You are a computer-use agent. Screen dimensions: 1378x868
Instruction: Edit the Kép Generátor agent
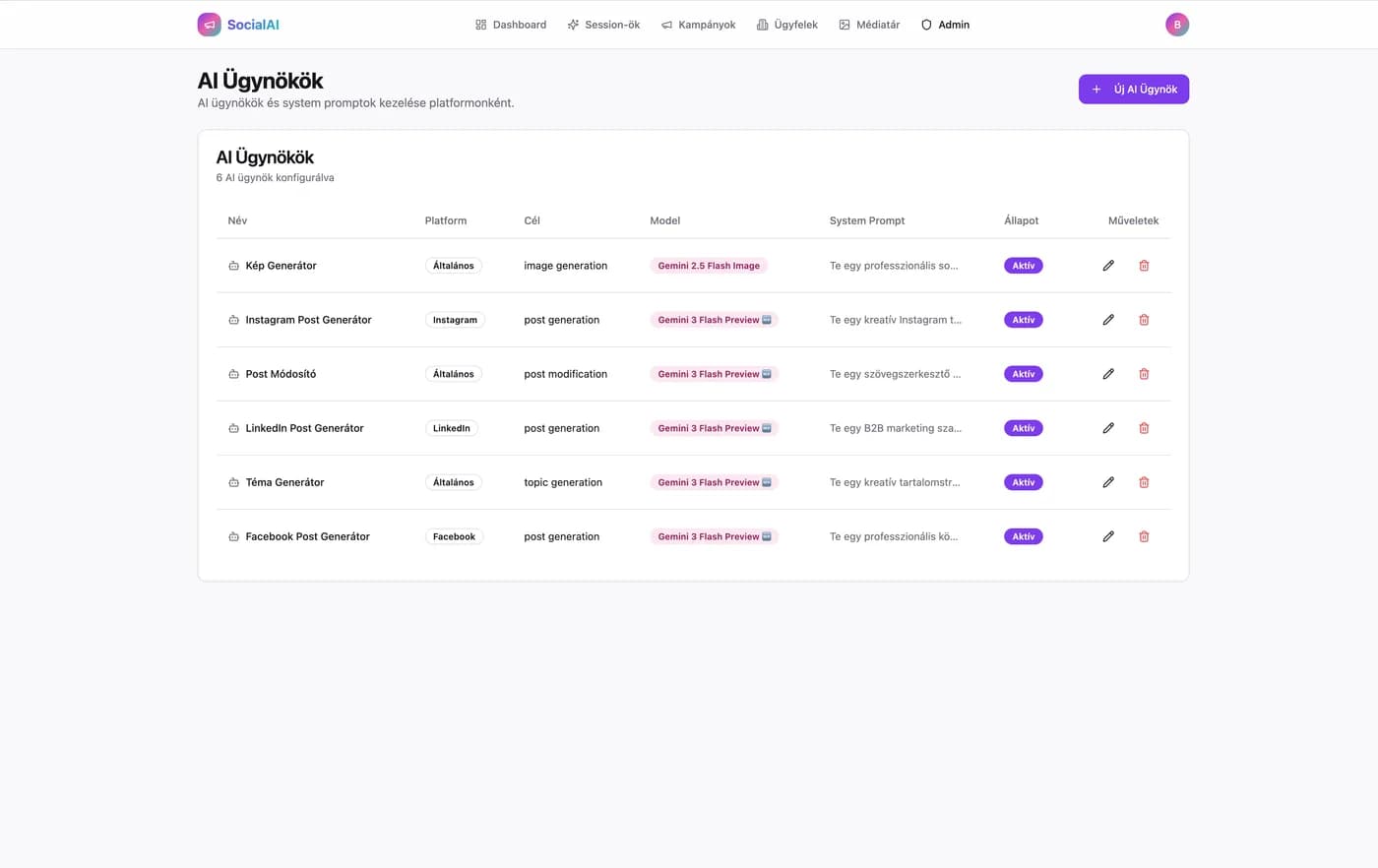1108,266
